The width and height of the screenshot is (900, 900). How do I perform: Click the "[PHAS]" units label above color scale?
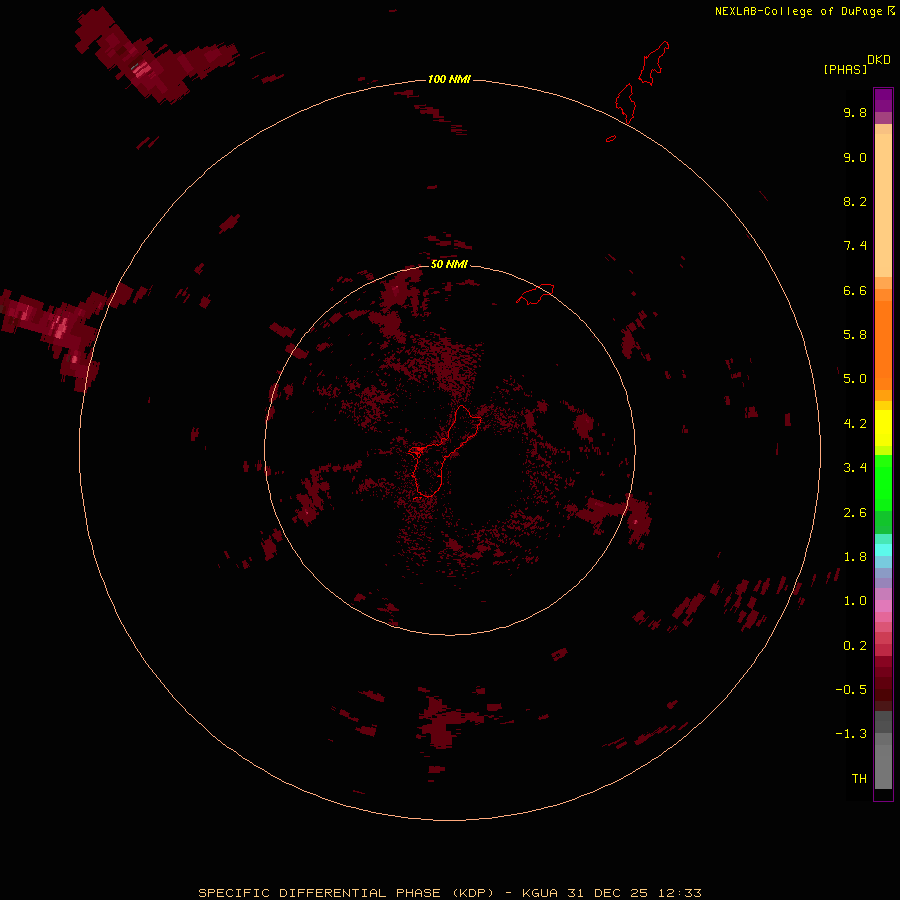coord(845,69)
